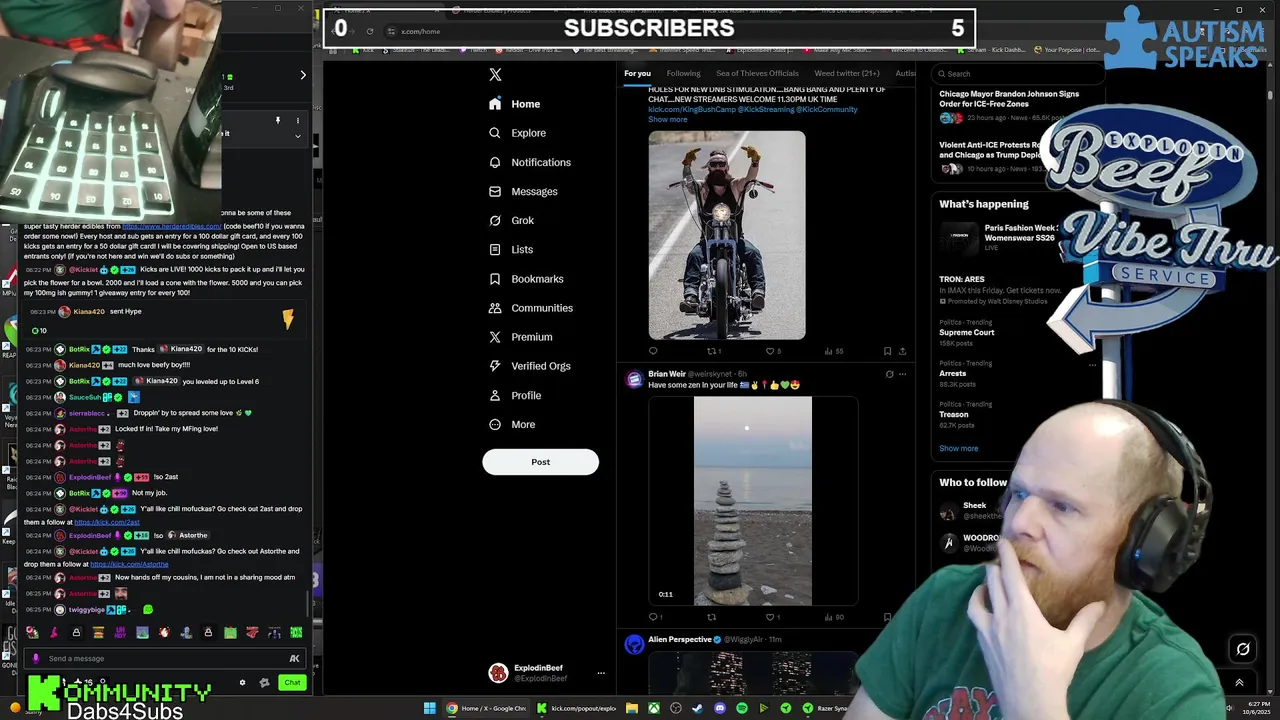Open more options on Brian Weir post

[x=902, y=374]
